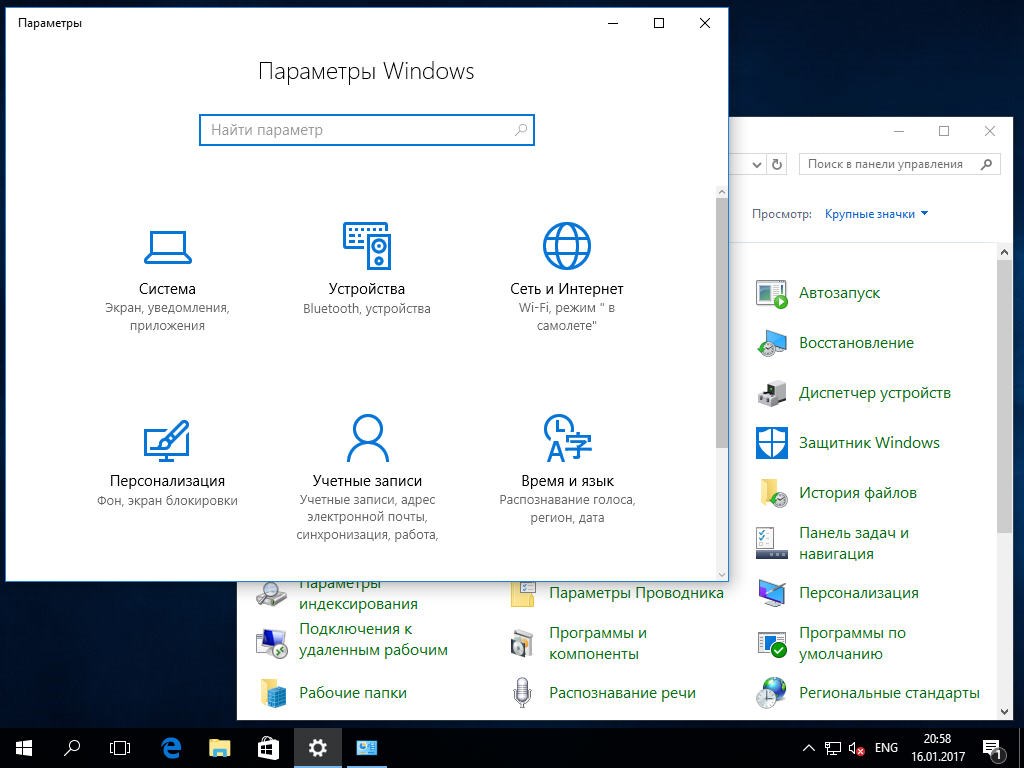Refresh the Control Panel address bar
This screenshot has width=1024, height=768.
[776, 165]
